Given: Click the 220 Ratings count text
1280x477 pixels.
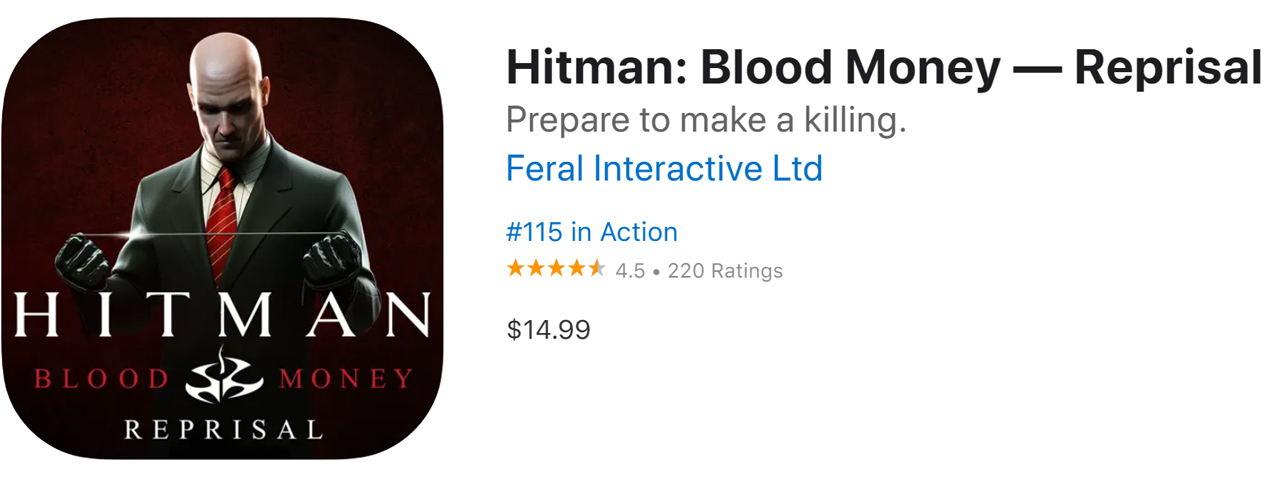Looking at the screenshot, I should click(725, 270).
